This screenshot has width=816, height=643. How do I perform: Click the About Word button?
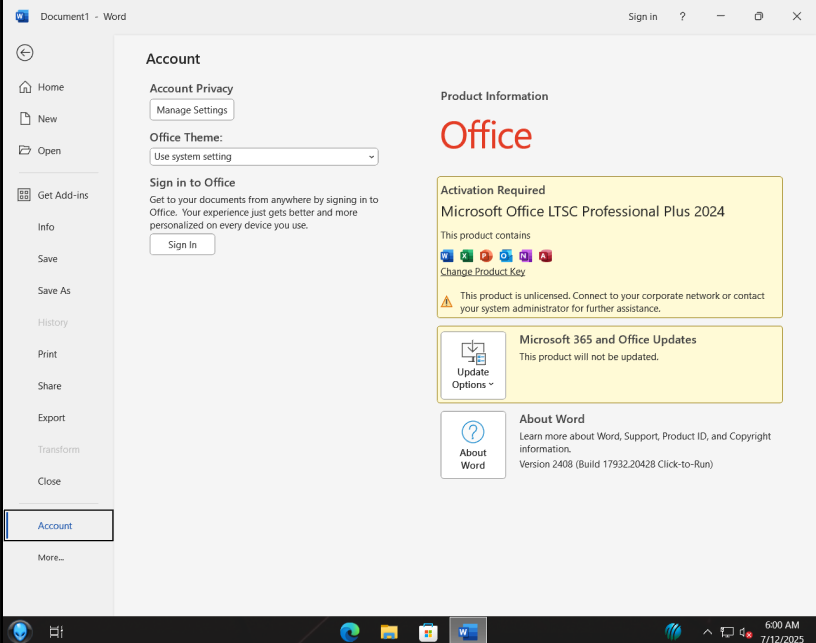coord(473,445)
